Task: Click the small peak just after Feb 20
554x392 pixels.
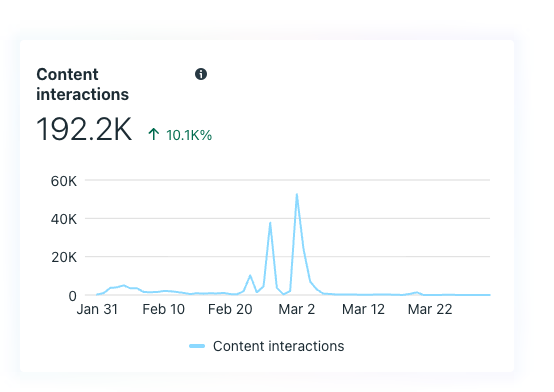Action: pyautogui.click(x=250, y=275)
